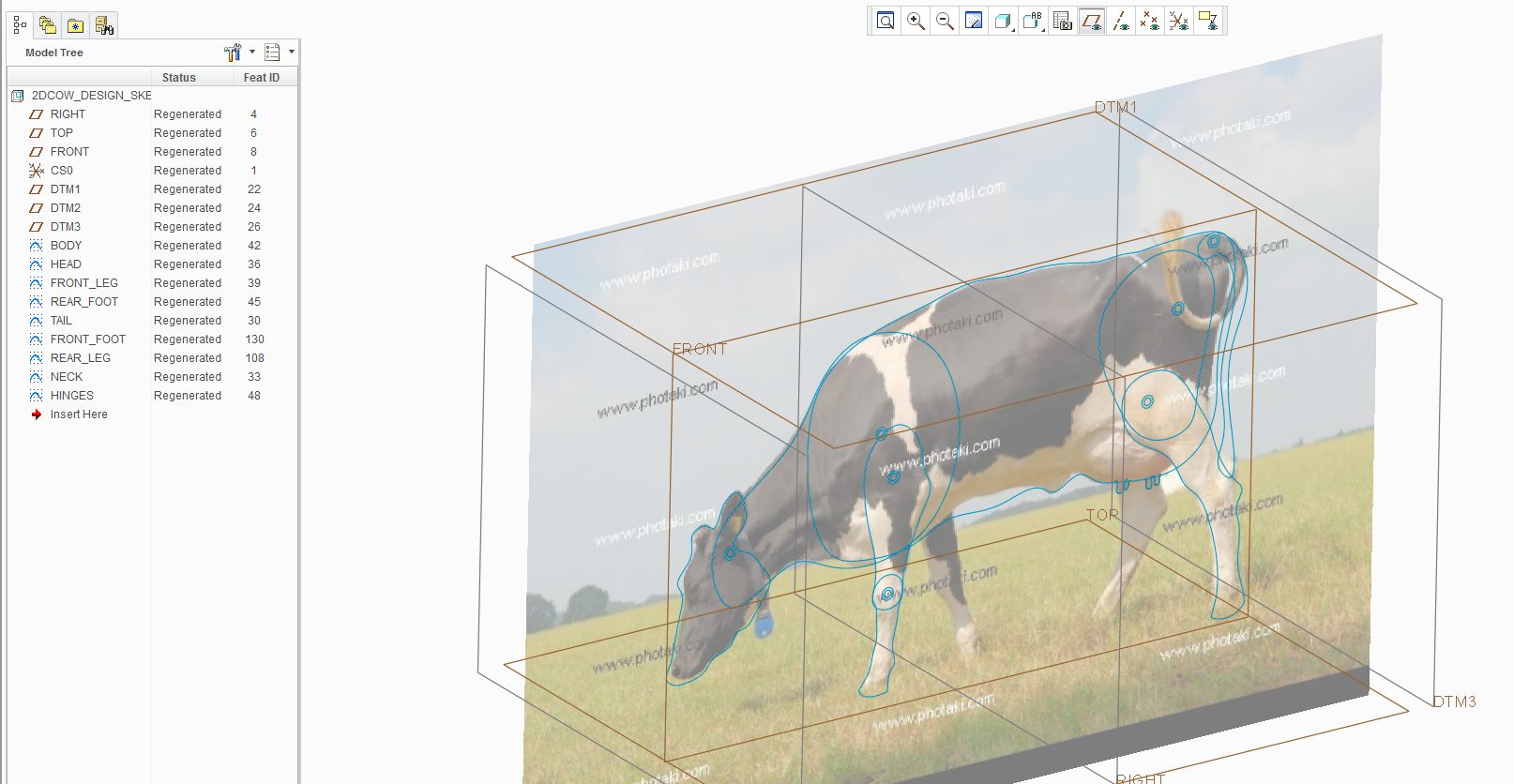Select the NECK sketch feature

pyautogui.click(x=67, y=377)
